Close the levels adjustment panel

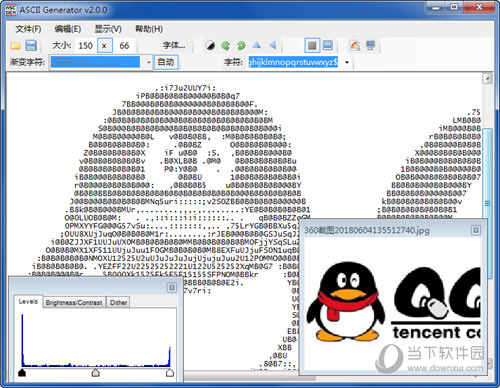pos(172,288)
